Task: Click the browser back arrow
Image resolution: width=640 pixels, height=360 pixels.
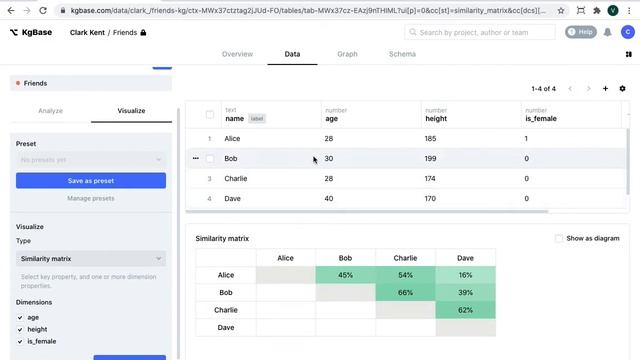Action: (11, 11)
